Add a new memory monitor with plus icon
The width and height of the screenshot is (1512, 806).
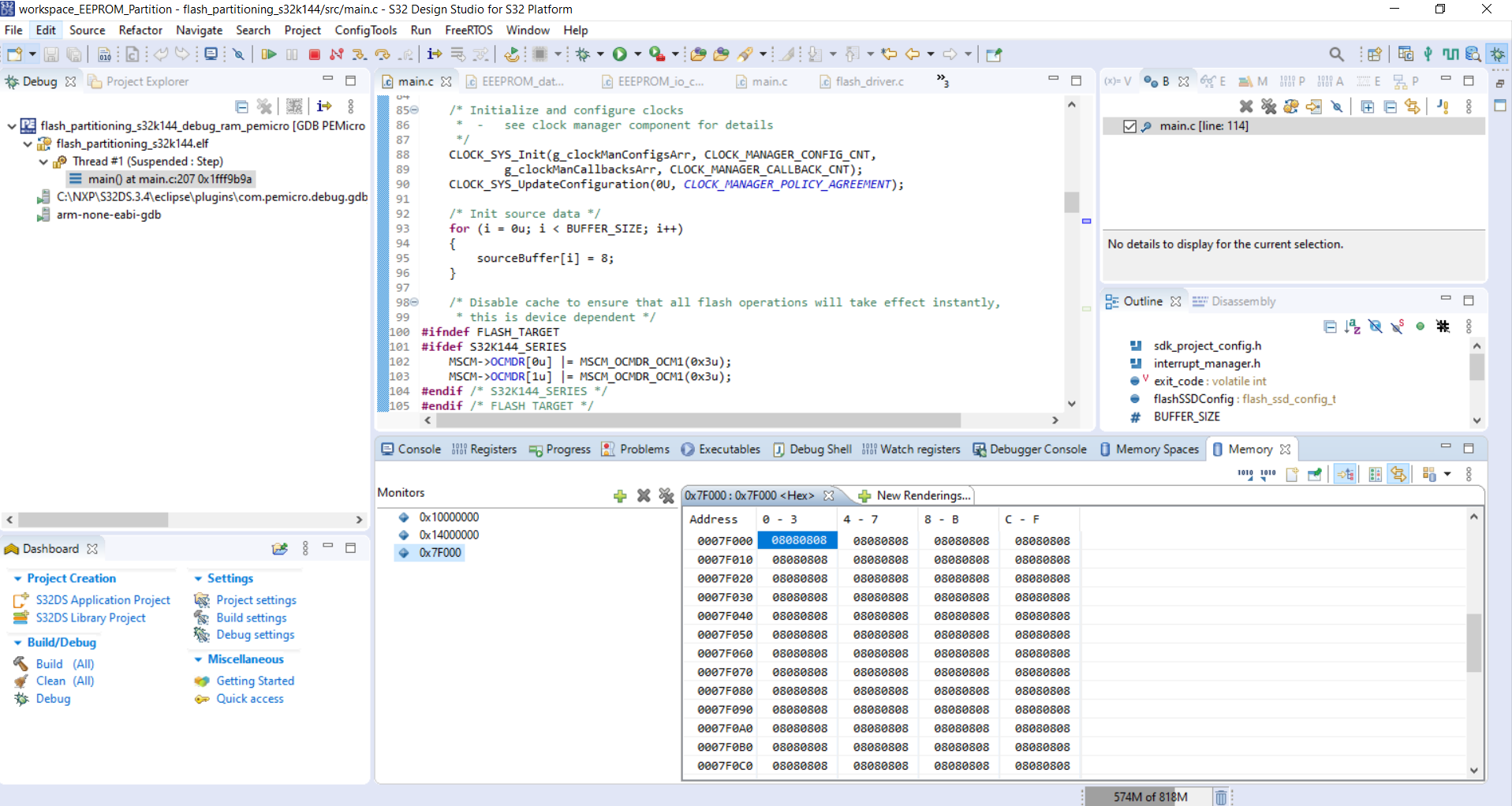(x=620, y=494)
